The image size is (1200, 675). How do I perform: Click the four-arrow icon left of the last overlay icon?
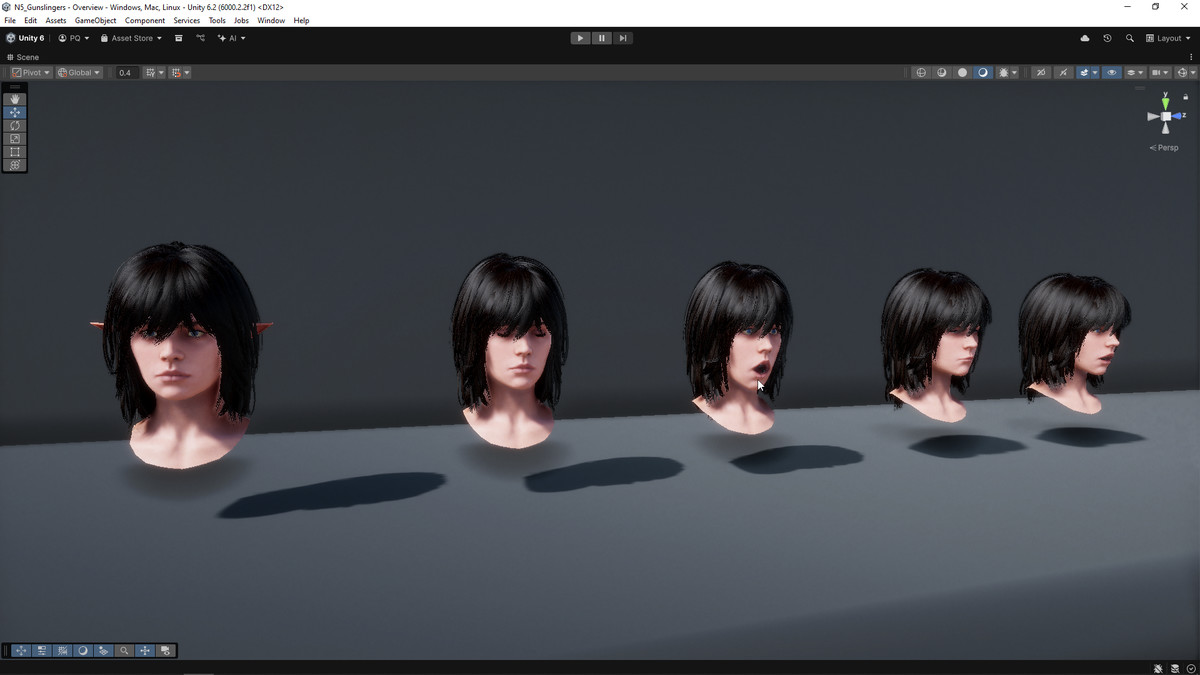pos(145,650)
